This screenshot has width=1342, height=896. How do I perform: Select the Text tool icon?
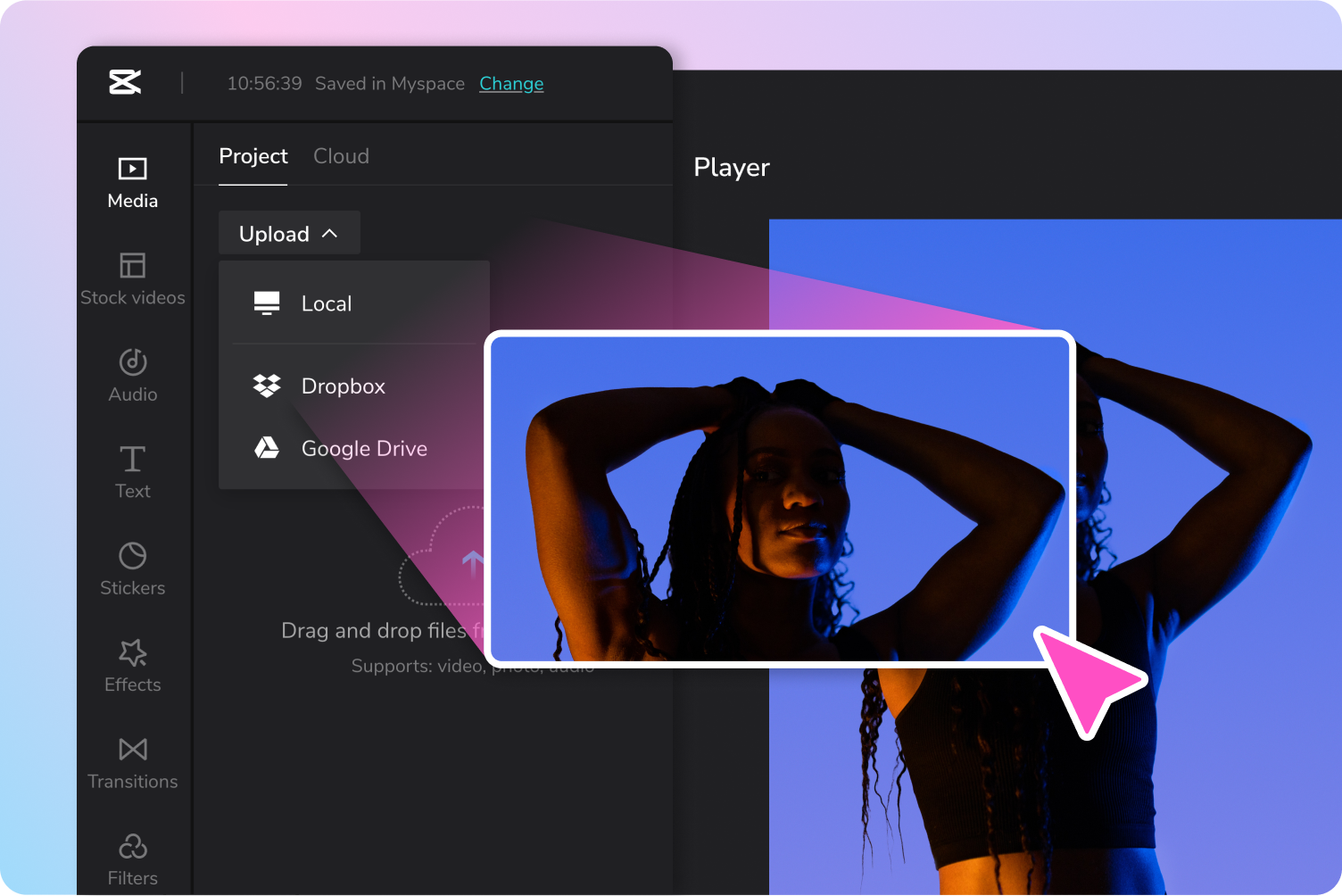(x=133, y=459)
